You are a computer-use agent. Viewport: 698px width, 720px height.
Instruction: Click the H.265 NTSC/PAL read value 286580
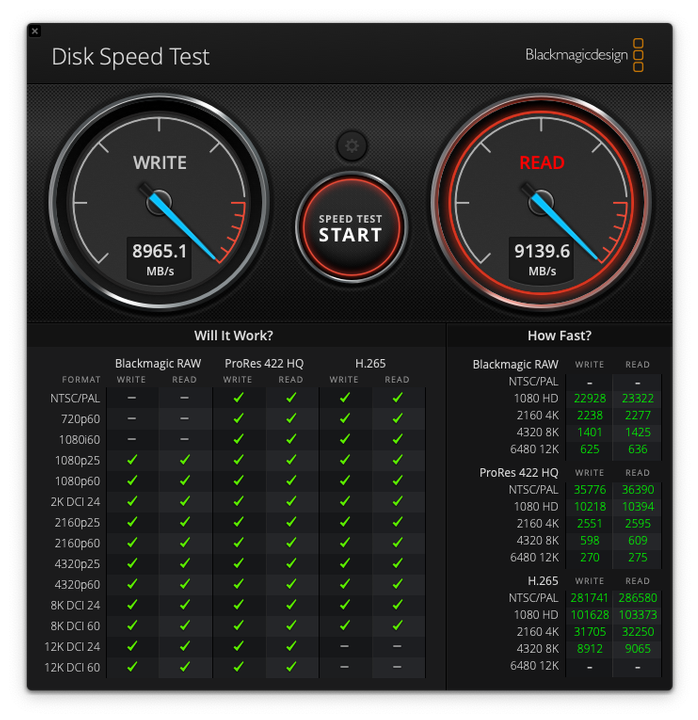tap(637, 597)
